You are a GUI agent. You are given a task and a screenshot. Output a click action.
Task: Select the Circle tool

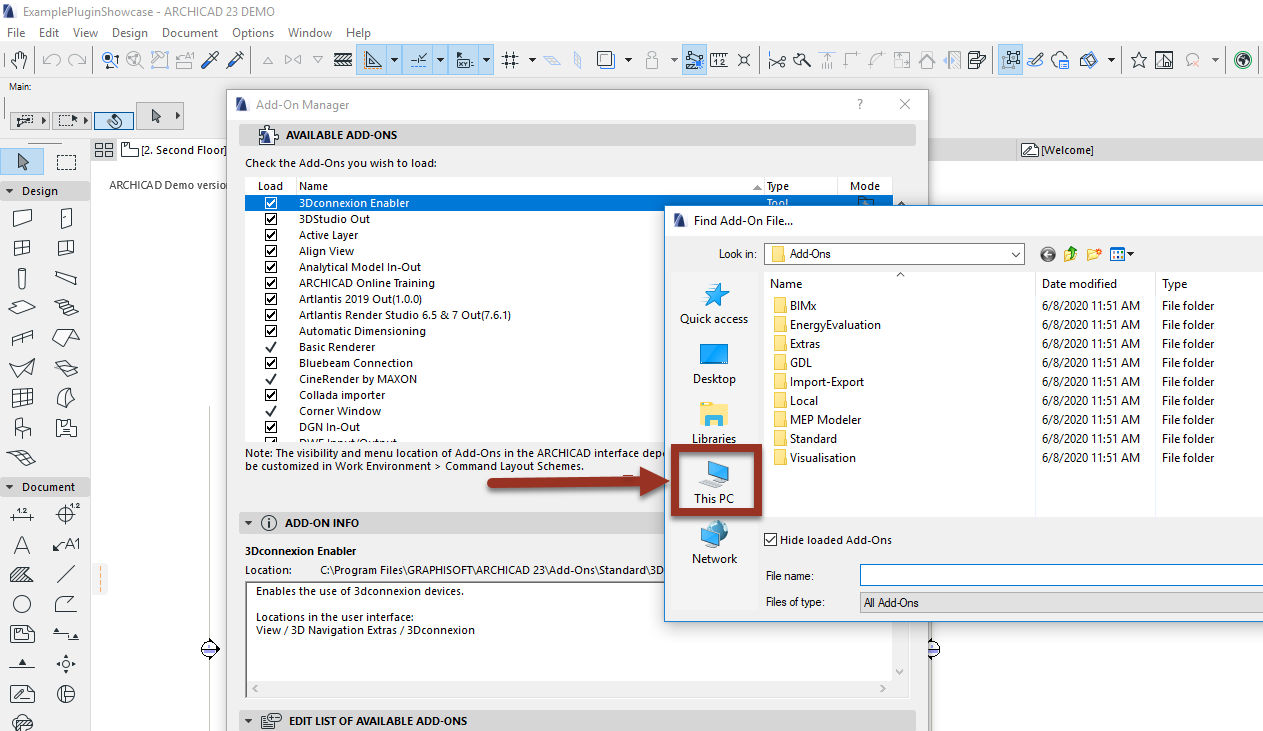(22, 605)
